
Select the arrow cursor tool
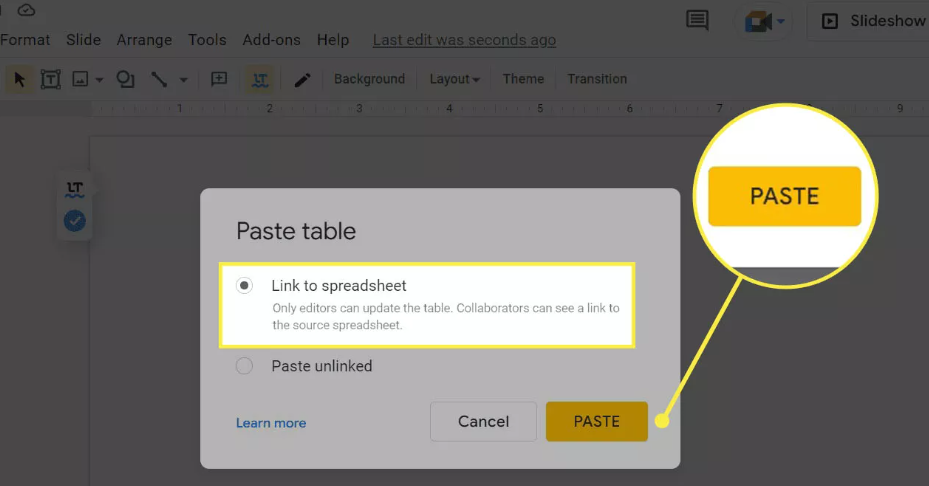pos(19,79)
